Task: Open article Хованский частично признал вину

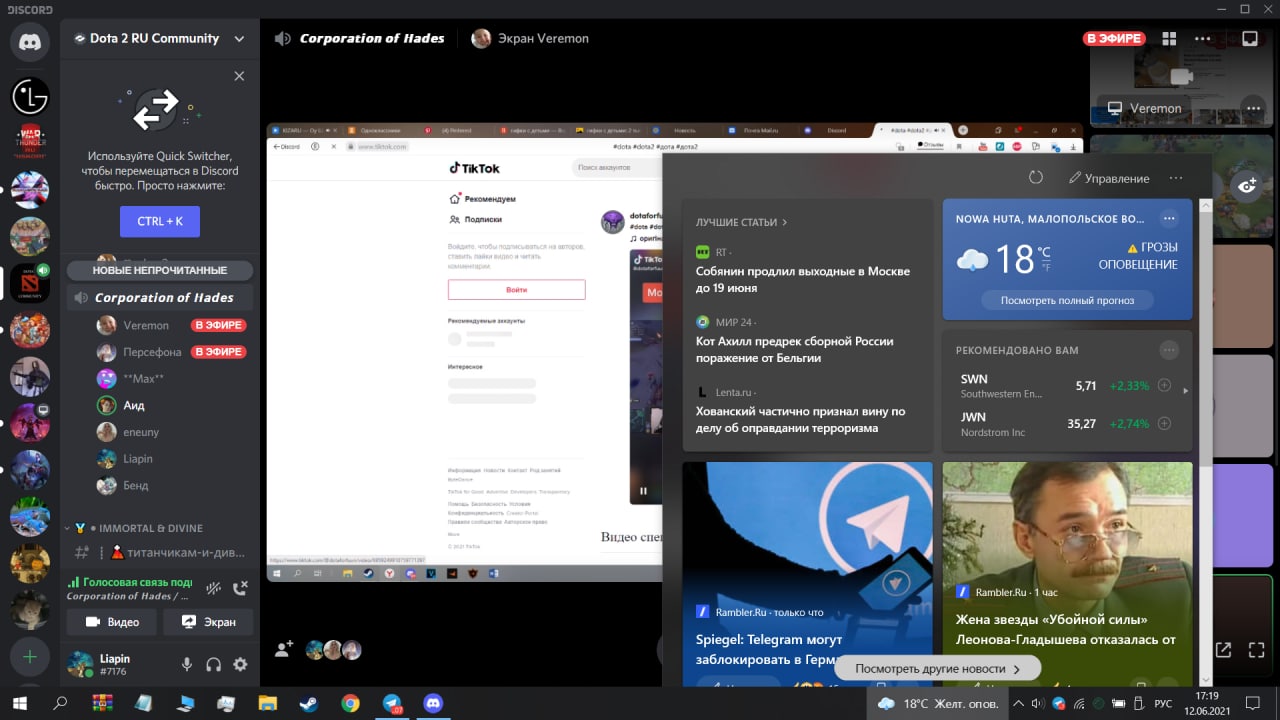Action: pos(800,419)
